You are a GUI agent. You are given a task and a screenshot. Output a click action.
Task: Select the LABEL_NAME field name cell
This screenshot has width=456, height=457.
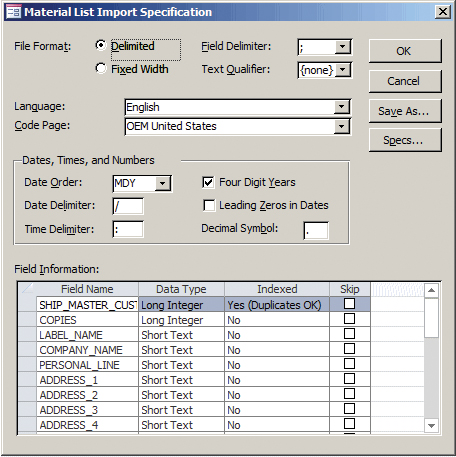(87, 335)
